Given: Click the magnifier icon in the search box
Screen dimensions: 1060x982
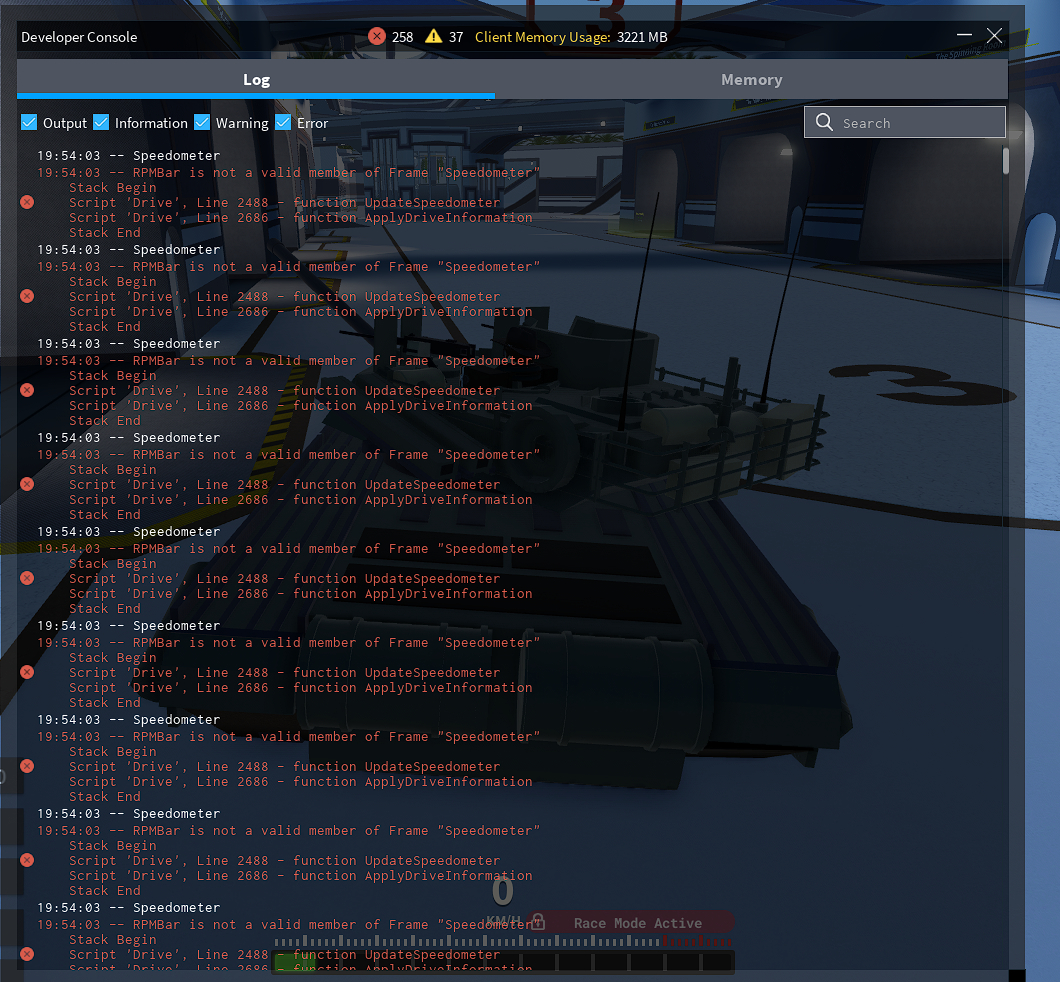Looking at the screenshot, I should coord(824,123).
